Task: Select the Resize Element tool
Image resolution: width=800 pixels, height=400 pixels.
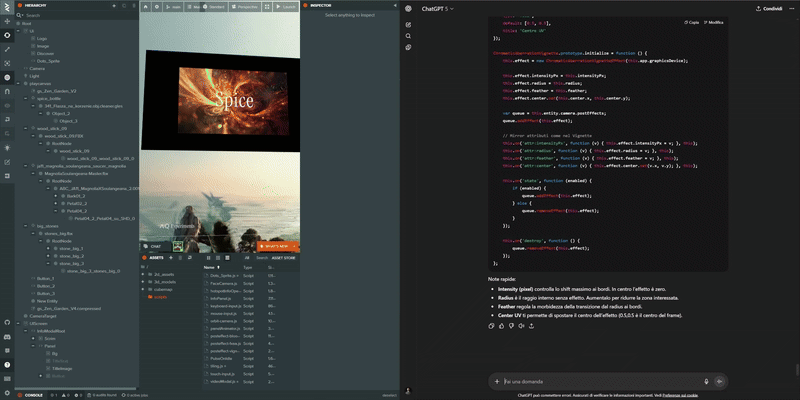Action: click(x=7, y=63)
